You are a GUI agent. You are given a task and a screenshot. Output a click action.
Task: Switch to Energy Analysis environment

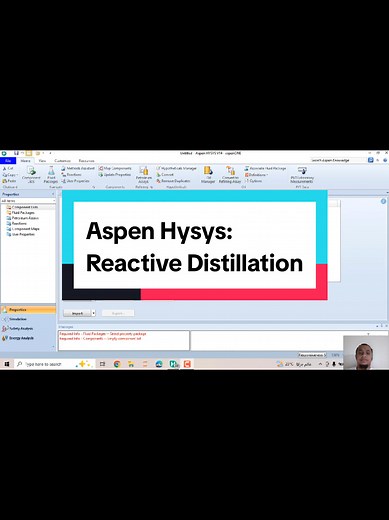click(x=28, y=338)
